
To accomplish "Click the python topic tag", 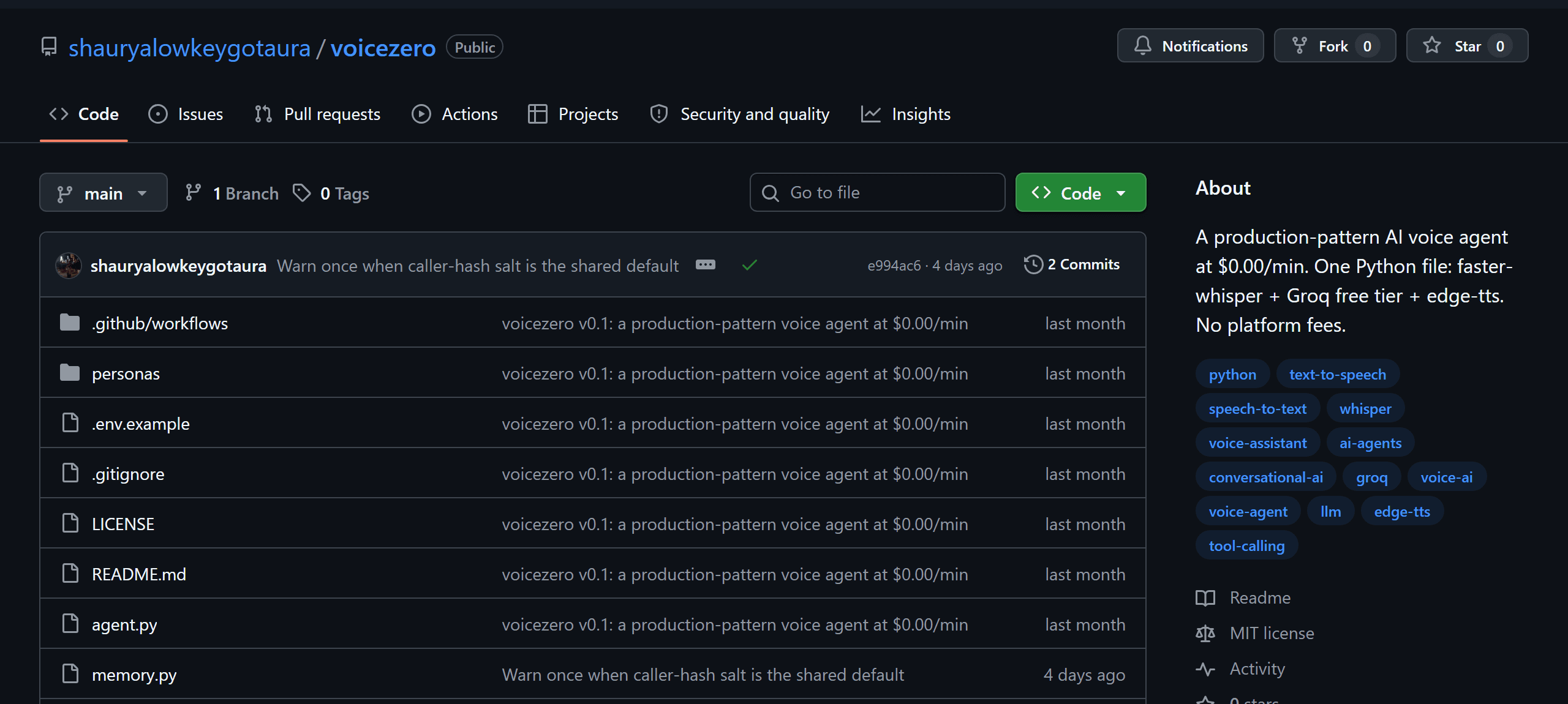I will click(1232, 374).
